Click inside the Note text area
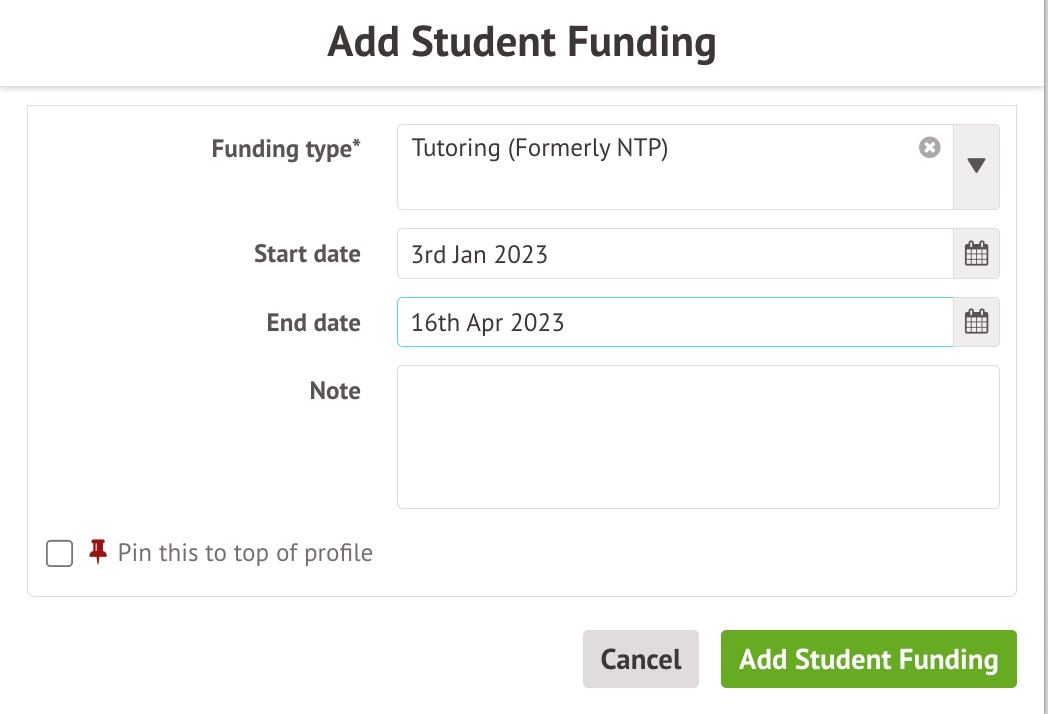 pos(698,437)
